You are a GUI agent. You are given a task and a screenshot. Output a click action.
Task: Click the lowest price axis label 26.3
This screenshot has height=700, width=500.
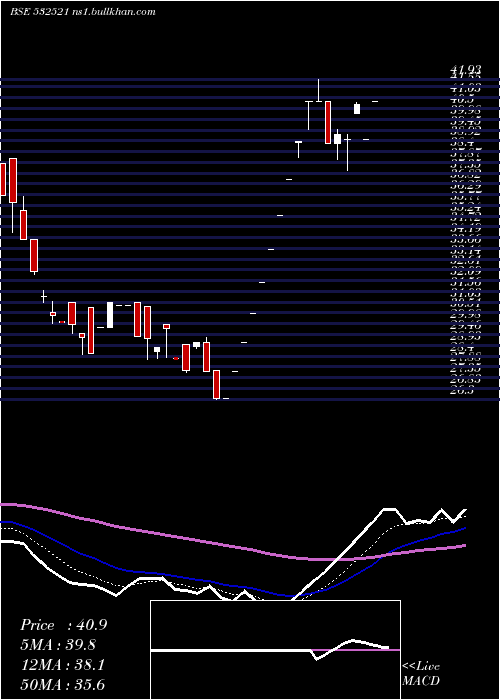coord(462,392)
